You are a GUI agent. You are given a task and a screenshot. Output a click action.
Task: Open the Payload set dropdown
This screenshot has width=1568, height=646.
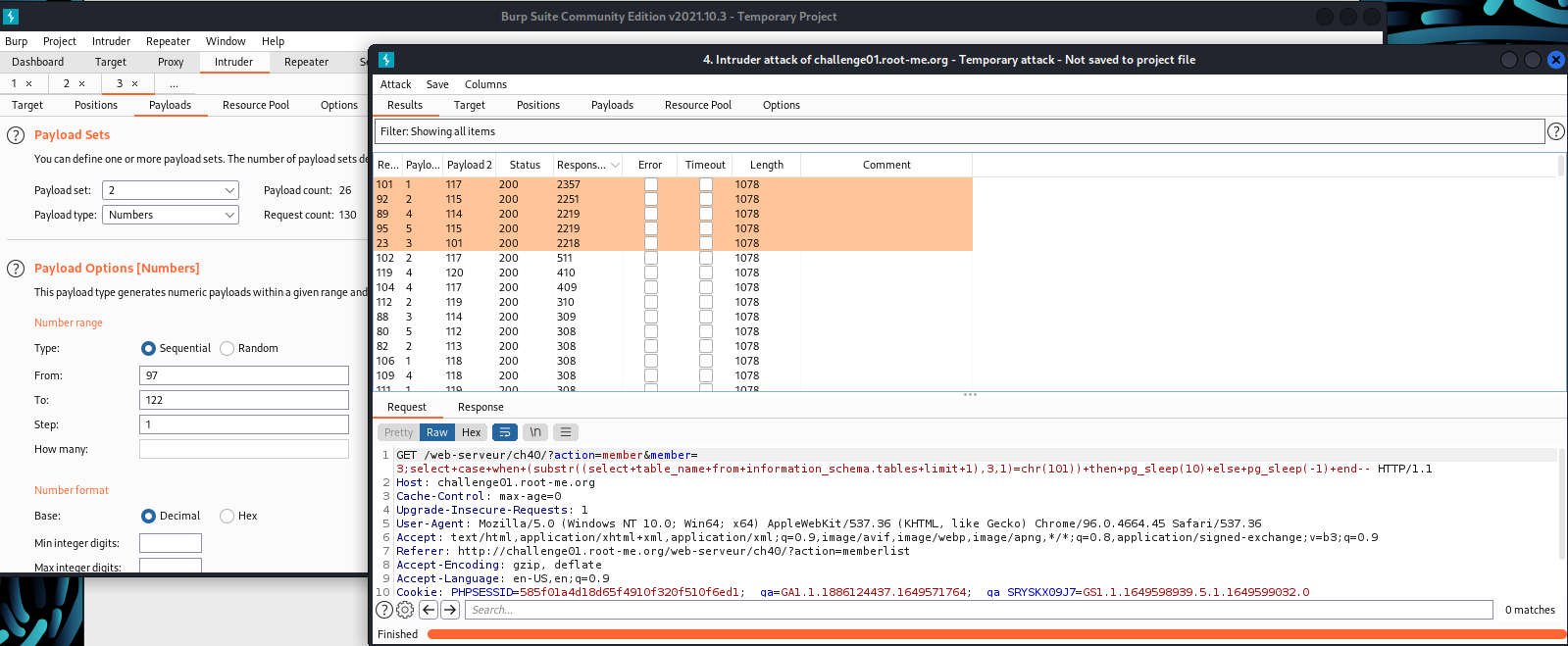coord(171,190)
